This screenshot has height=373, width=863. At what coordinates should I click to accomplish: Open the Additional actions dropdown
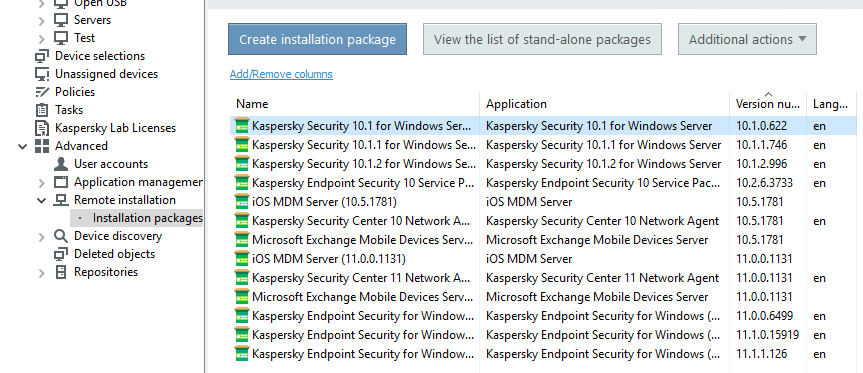pos(747,39)
